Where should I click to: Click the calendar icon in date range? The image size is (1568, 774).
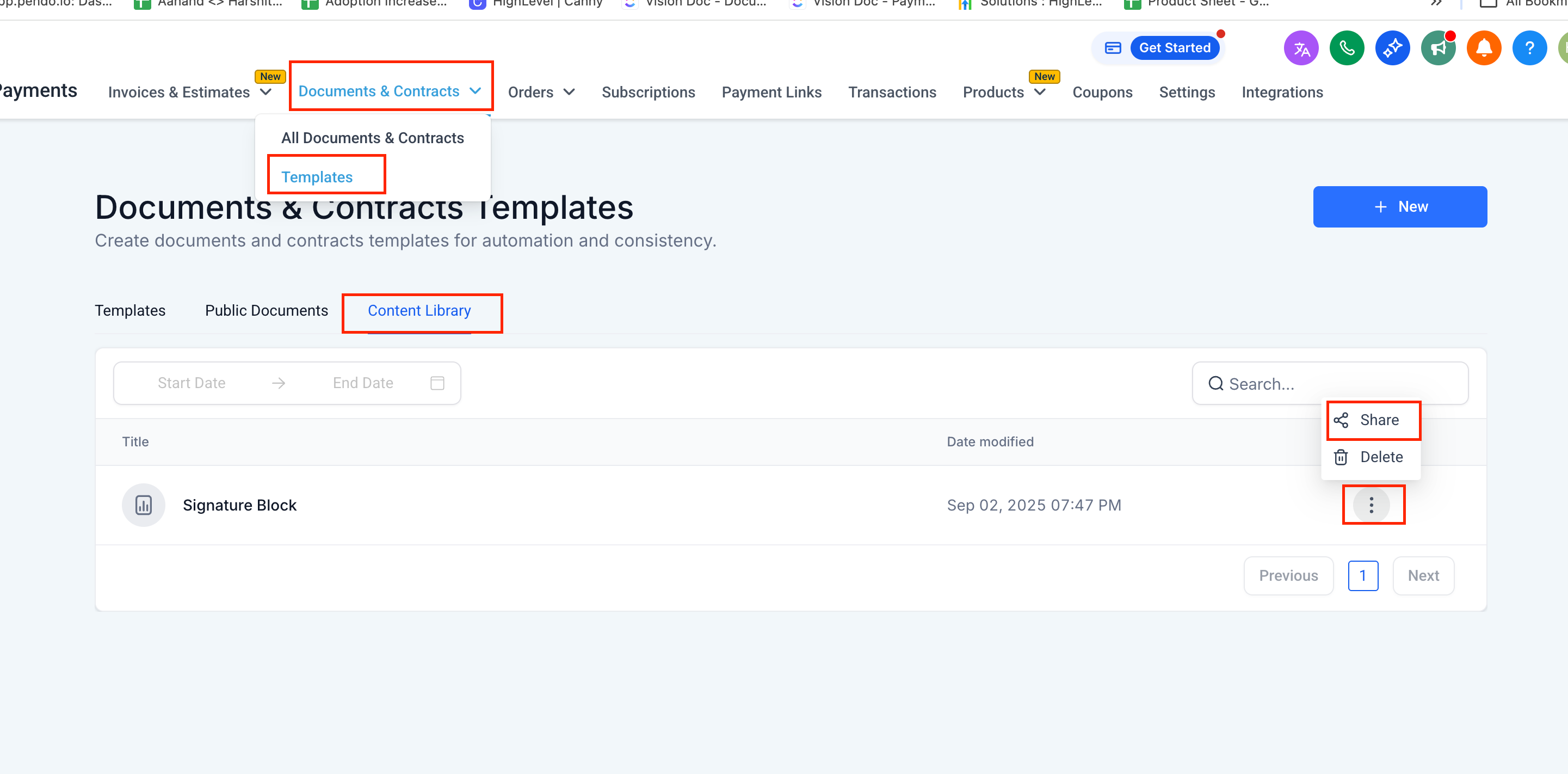click(x=437, y=383)
